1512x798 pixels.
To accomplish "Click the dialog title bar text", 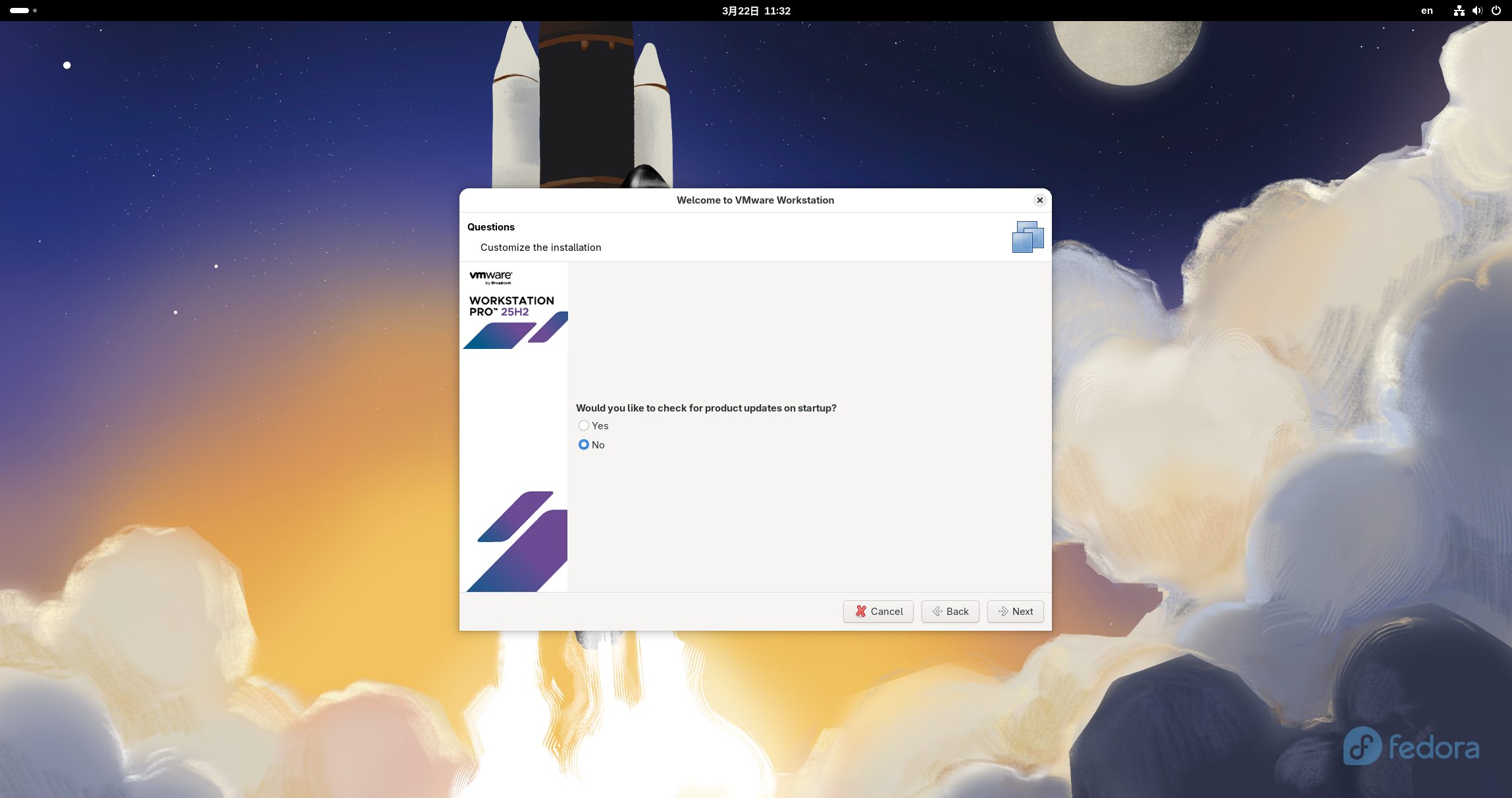I will click(755, 200).
